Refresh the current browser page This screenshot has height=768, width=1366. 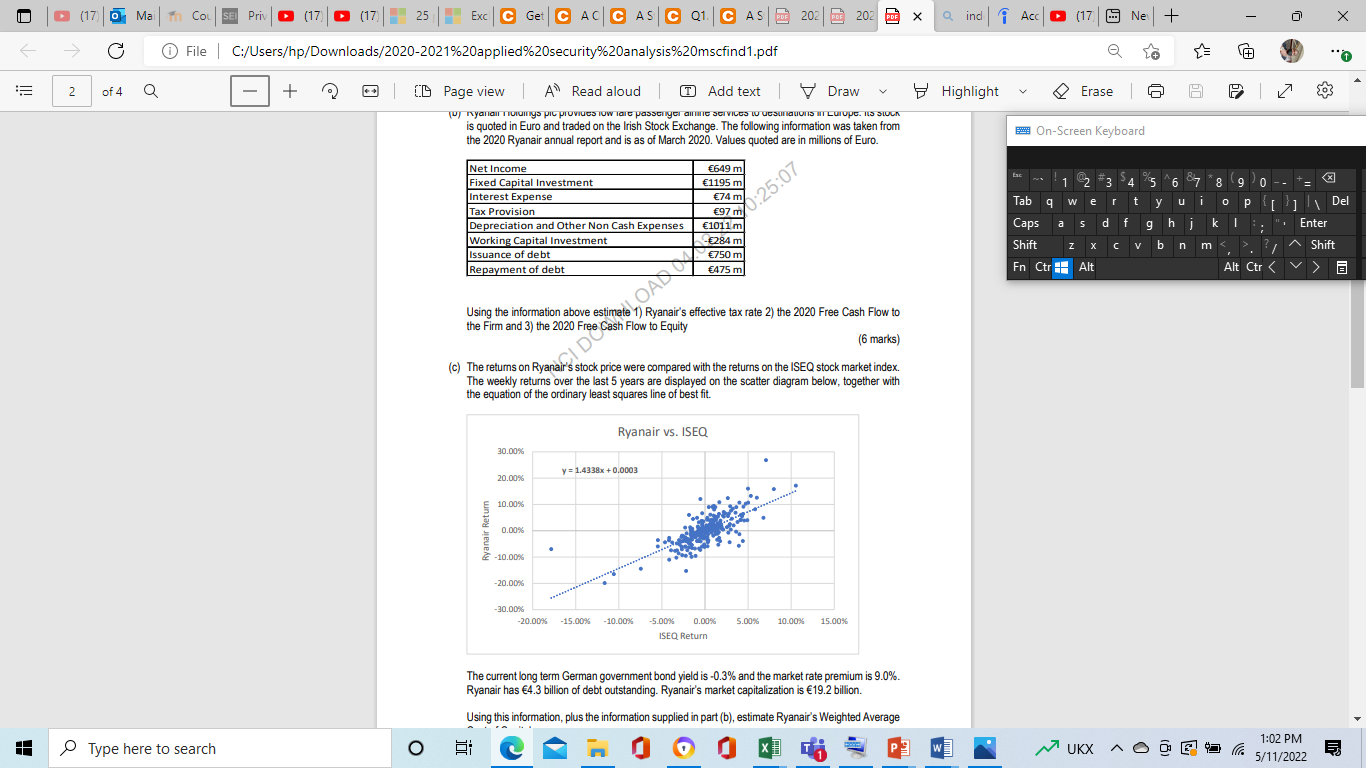click(115, 51)
